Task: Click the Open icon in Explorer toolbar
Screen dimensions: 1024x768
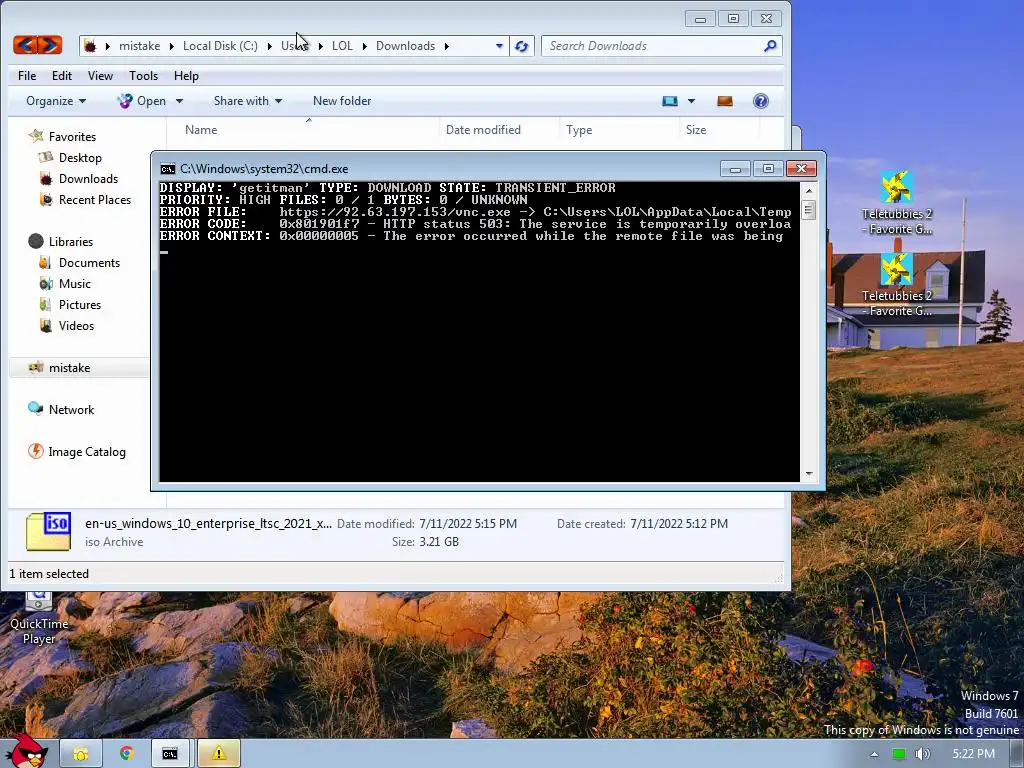Action: tap(124, 101)
